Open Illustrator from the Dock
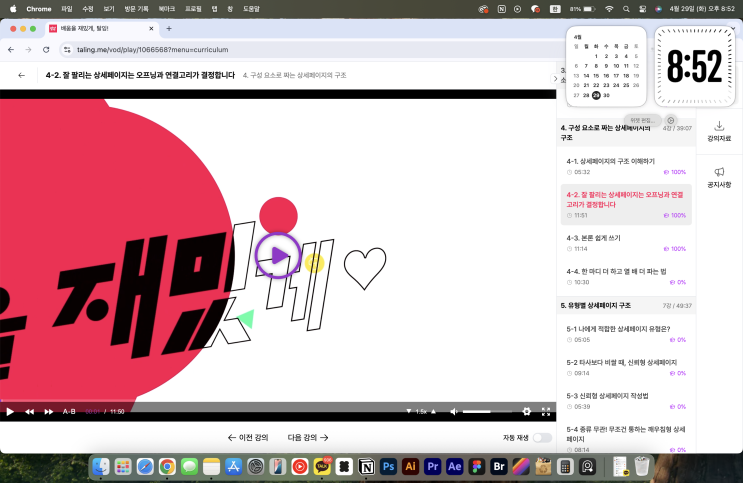Image resolution: width=743 pixels, height=483 pixels. [410, 467]
